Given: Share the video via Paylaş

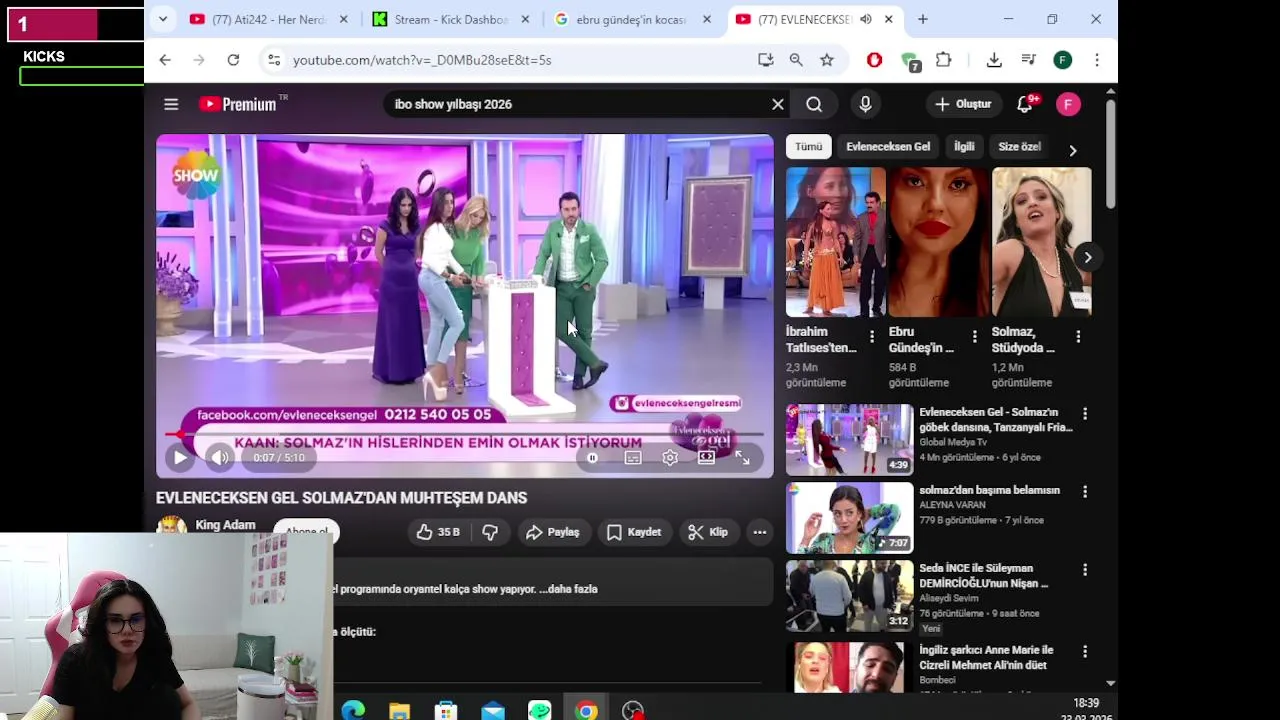Looking at the screenshot, I should pyautogui.click(x=553, y=532).
